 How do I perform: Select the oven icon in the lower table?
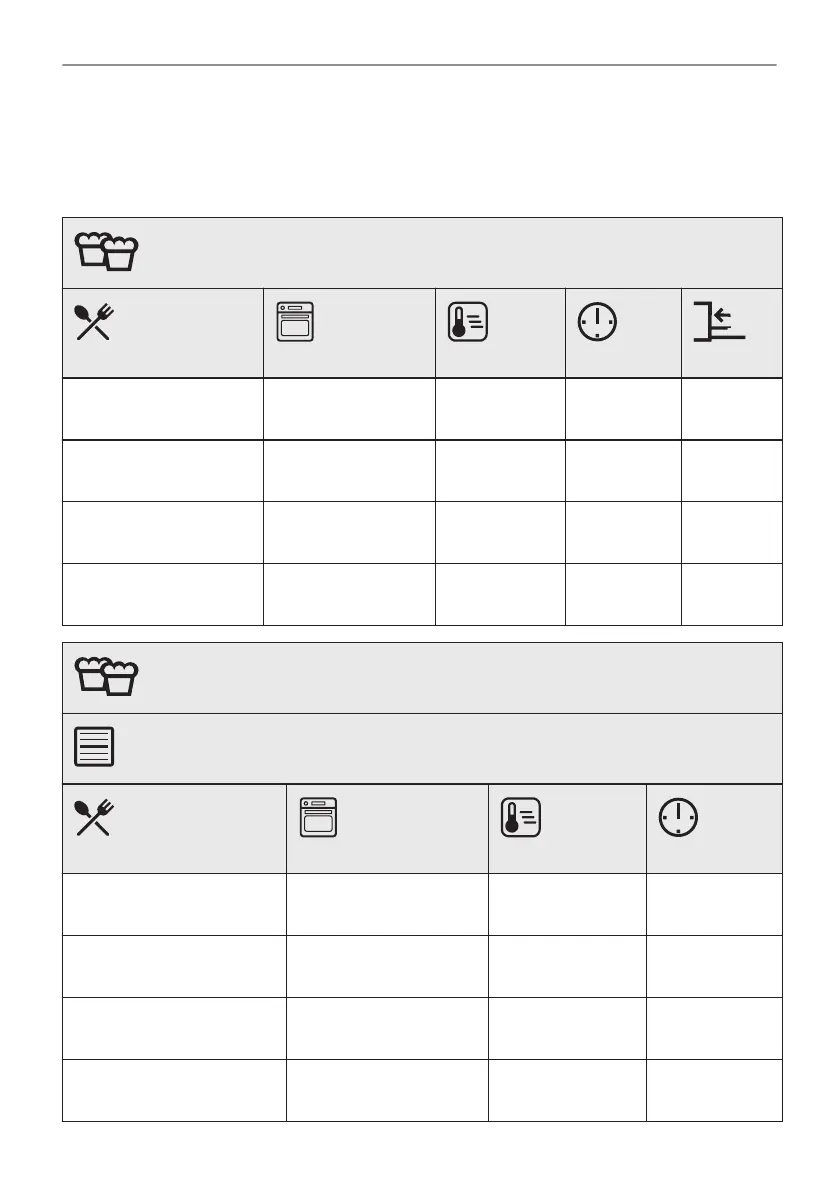pyautogui.click(x=318, y=817)
